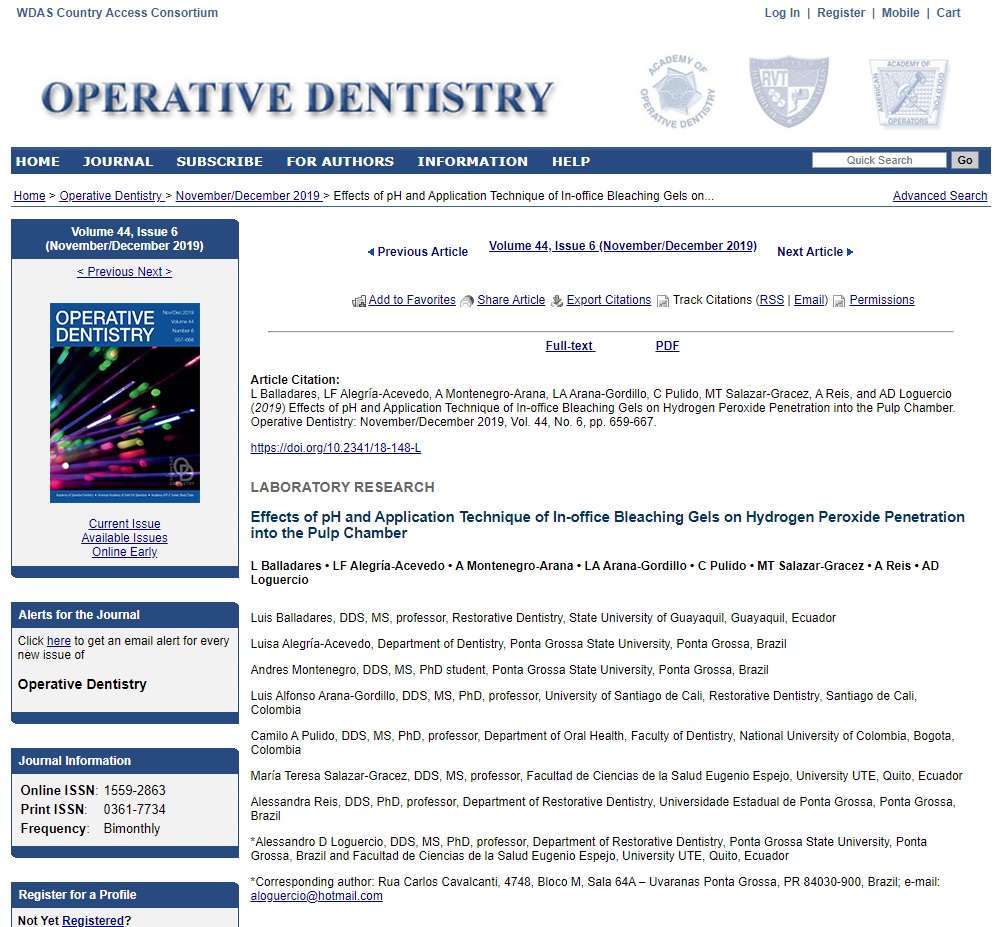The width and height of the screenshot is (995, 927).
Task: Go to Next Article arrow link
Action: click(815, 252)
